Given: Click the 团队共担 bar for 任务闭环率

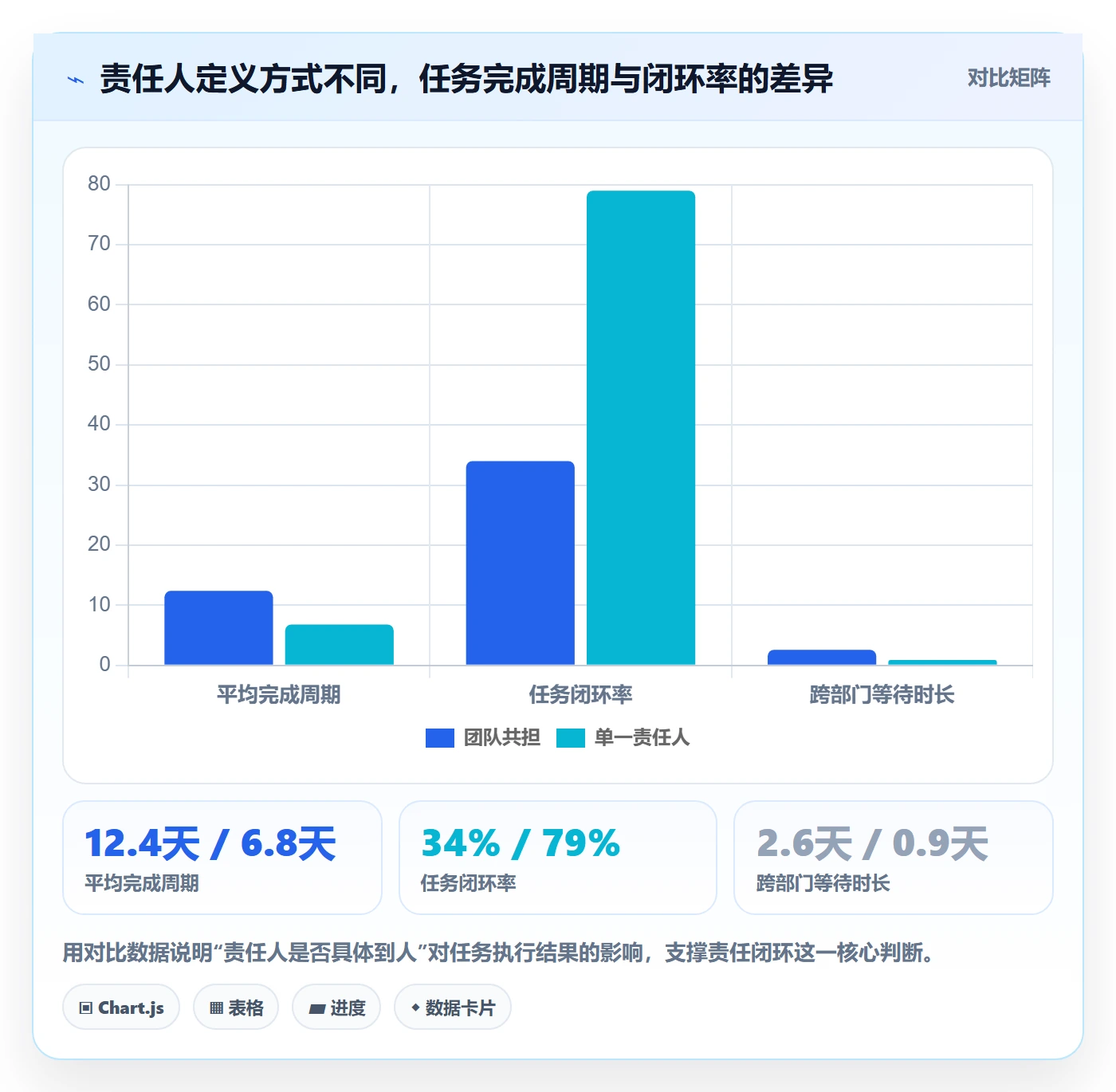Looking at the screenshot, I should pyautogui.click(x=521, y=563).
